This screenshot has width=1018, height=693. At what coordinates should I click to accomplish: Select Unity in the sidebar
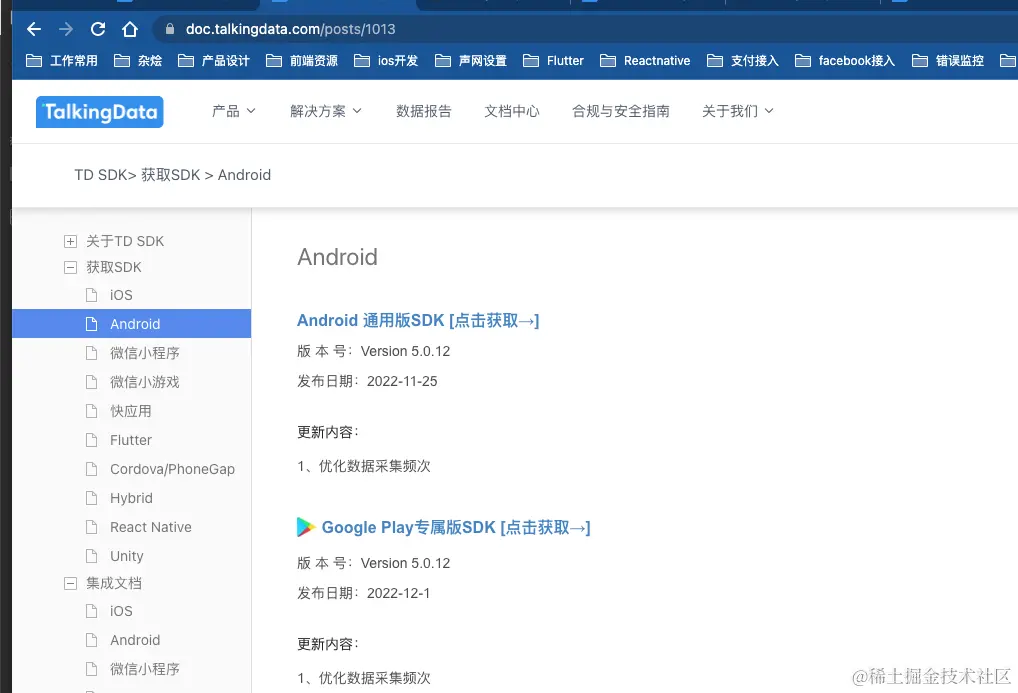pos(127,556)
